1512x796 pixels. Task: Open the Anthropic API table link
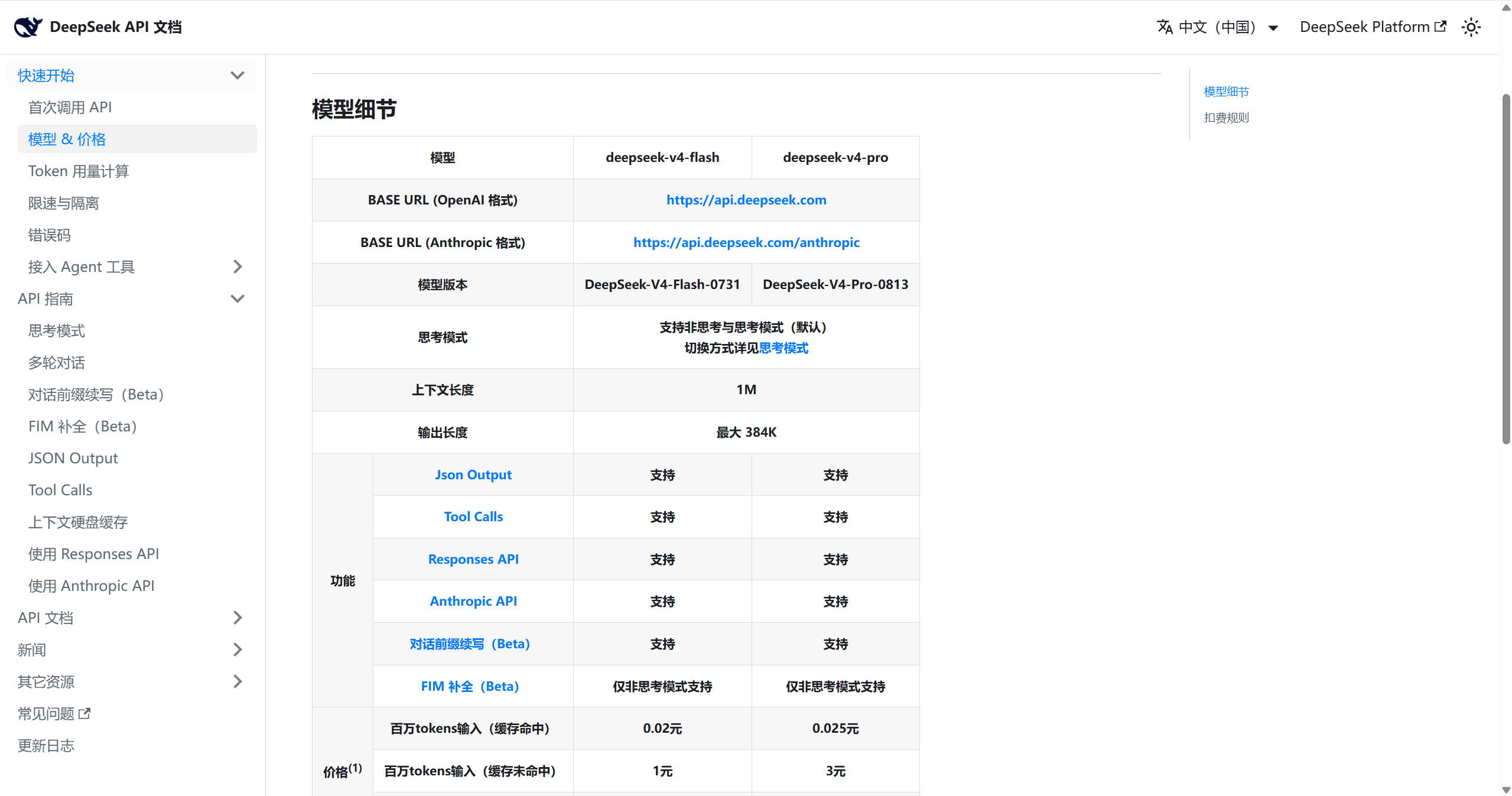coord(473,601)
